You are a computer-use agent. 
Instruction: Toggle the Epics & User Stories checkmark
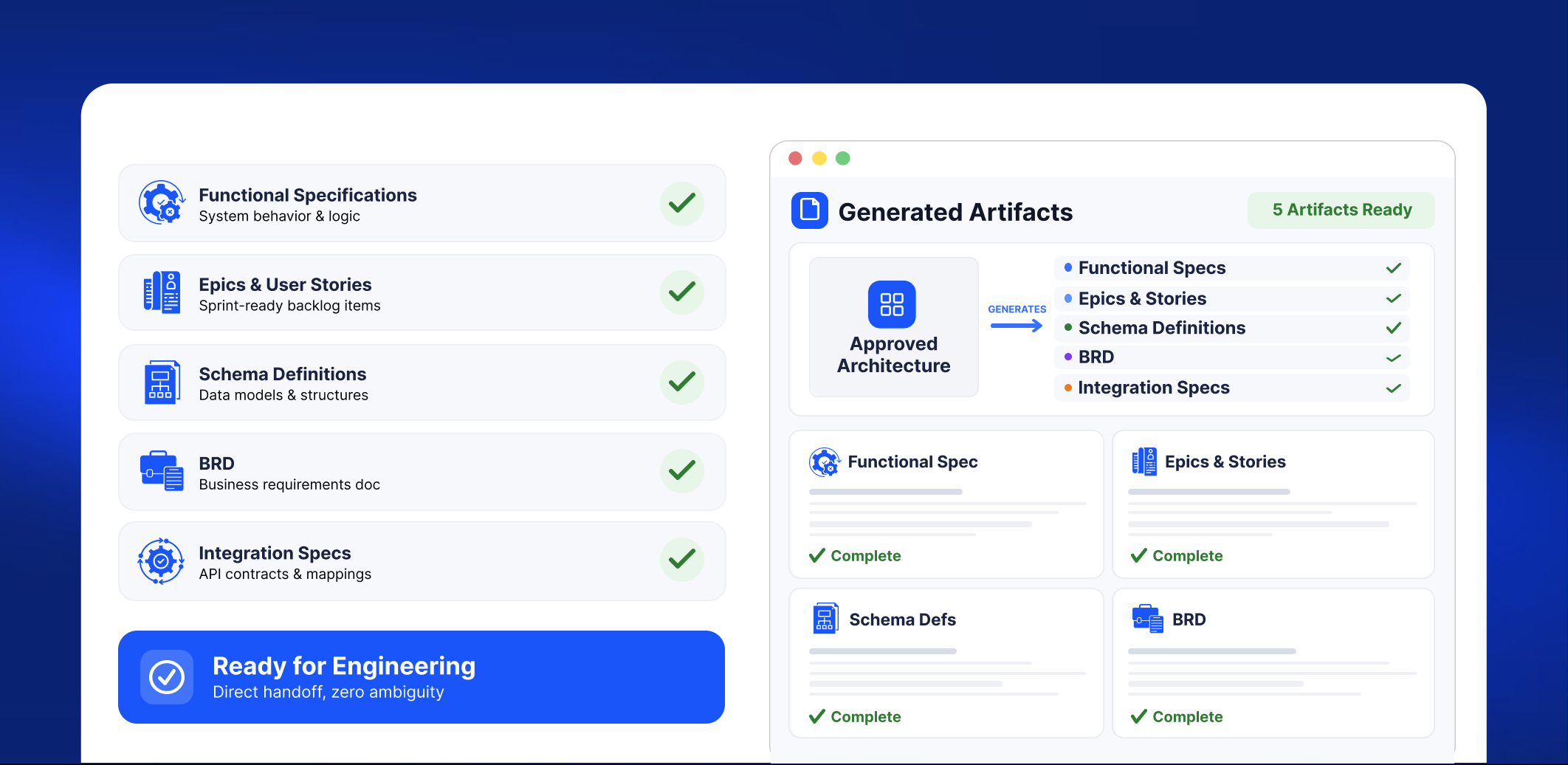click(x=681, y=292)
